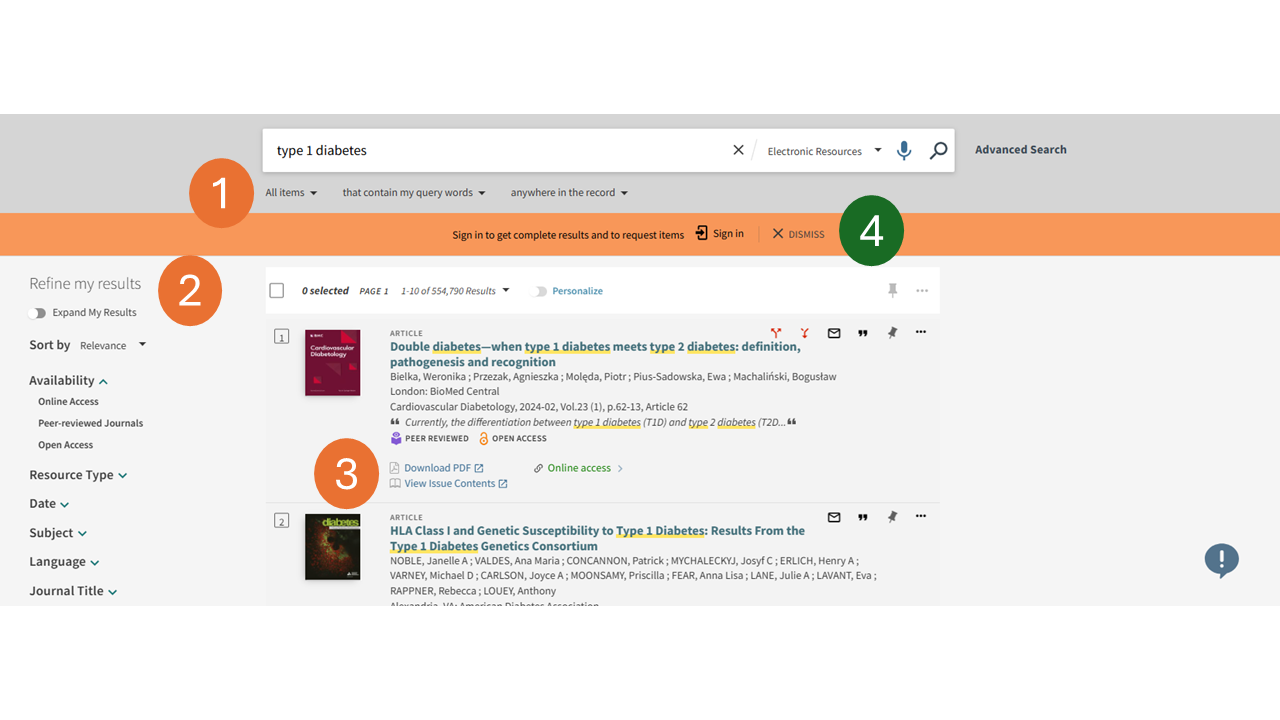Check the select-all results checkbox
This screenshot has width=1280, height=720.
click(x=277, y=291)
